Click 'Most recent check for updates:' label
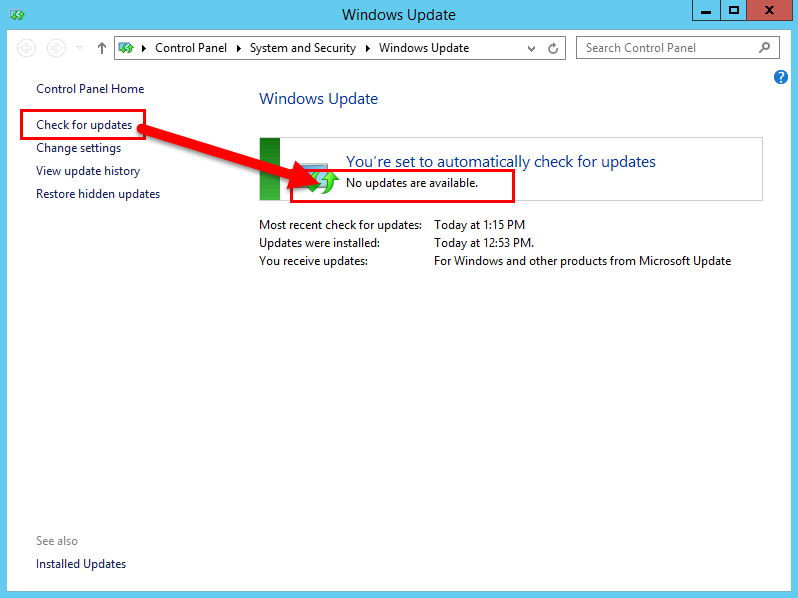The image size is (798, 598). point(340,225)
